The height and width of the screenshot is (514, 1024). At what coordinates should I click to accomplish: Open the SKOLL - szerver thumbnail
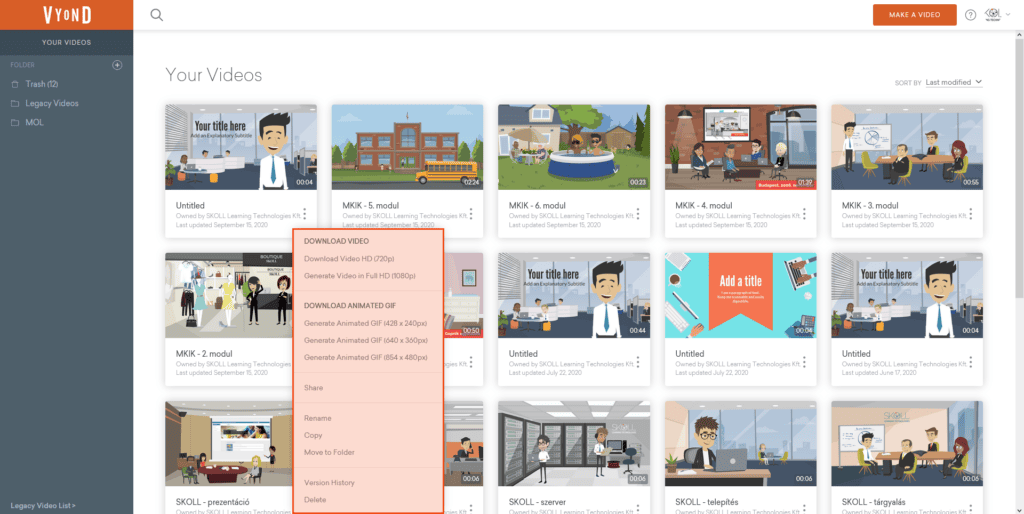click(574, 443)
